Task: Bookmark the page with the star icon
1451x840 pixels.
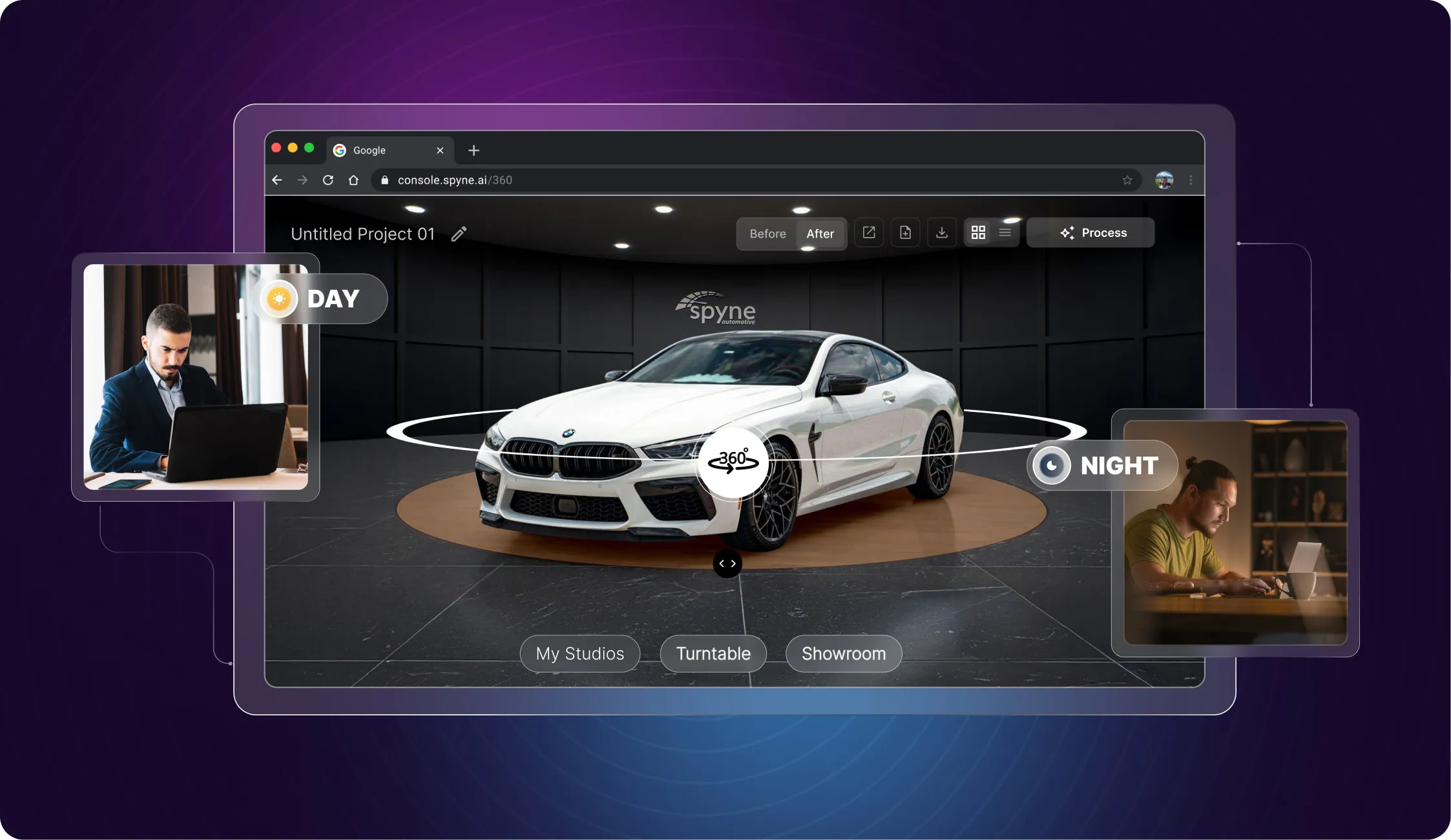Action: (1127, 180)
